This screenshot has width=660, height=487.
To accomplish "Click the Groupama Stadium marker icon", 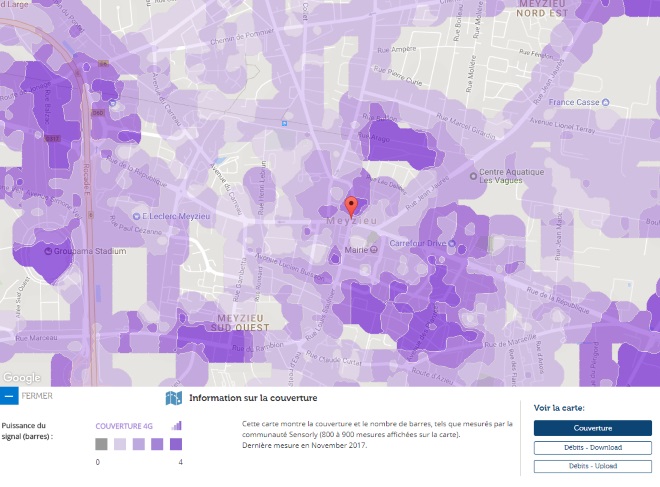I will [53, 251].
